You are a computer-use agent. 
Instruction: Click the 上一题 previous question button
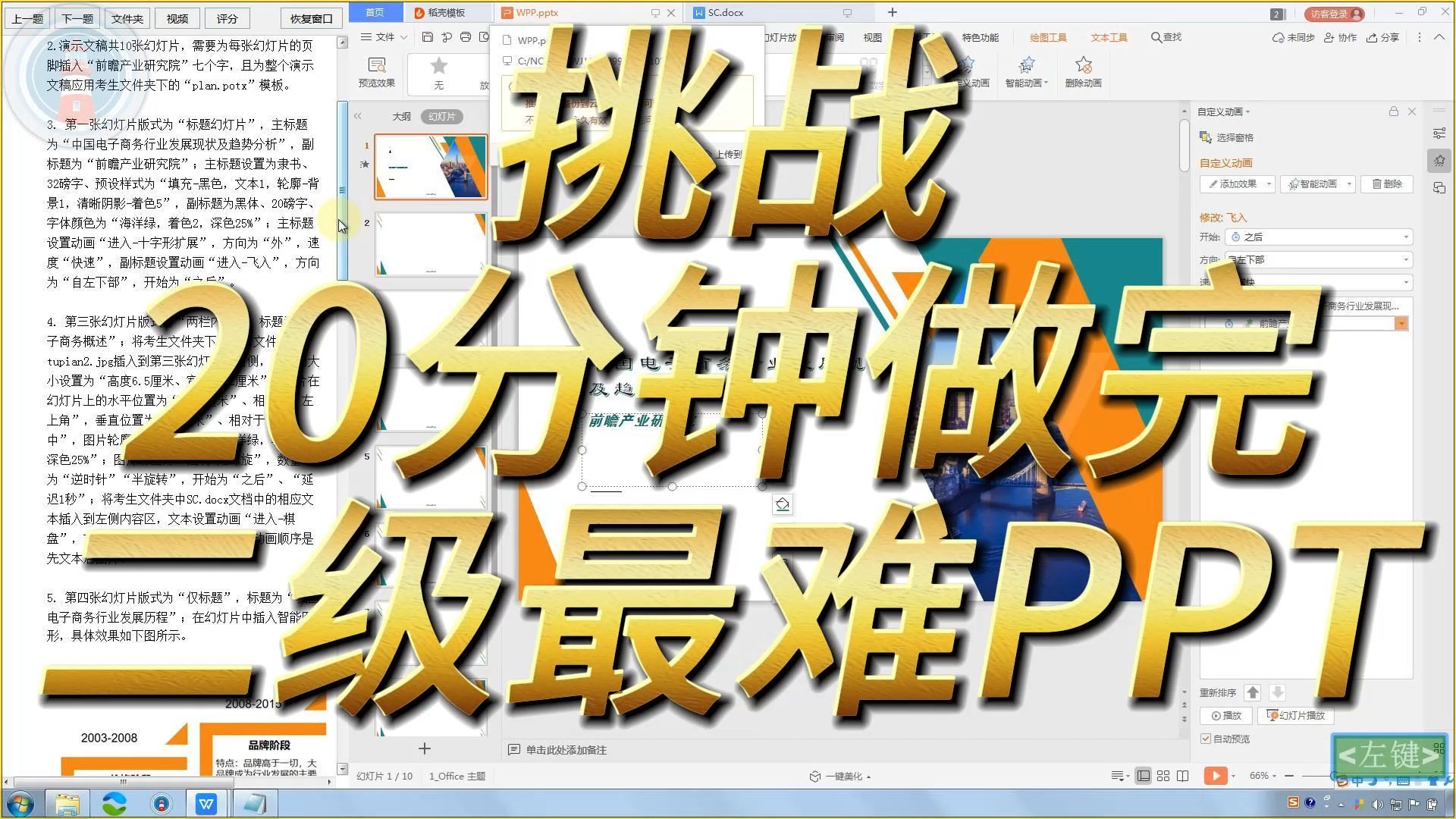click(27, 18)
